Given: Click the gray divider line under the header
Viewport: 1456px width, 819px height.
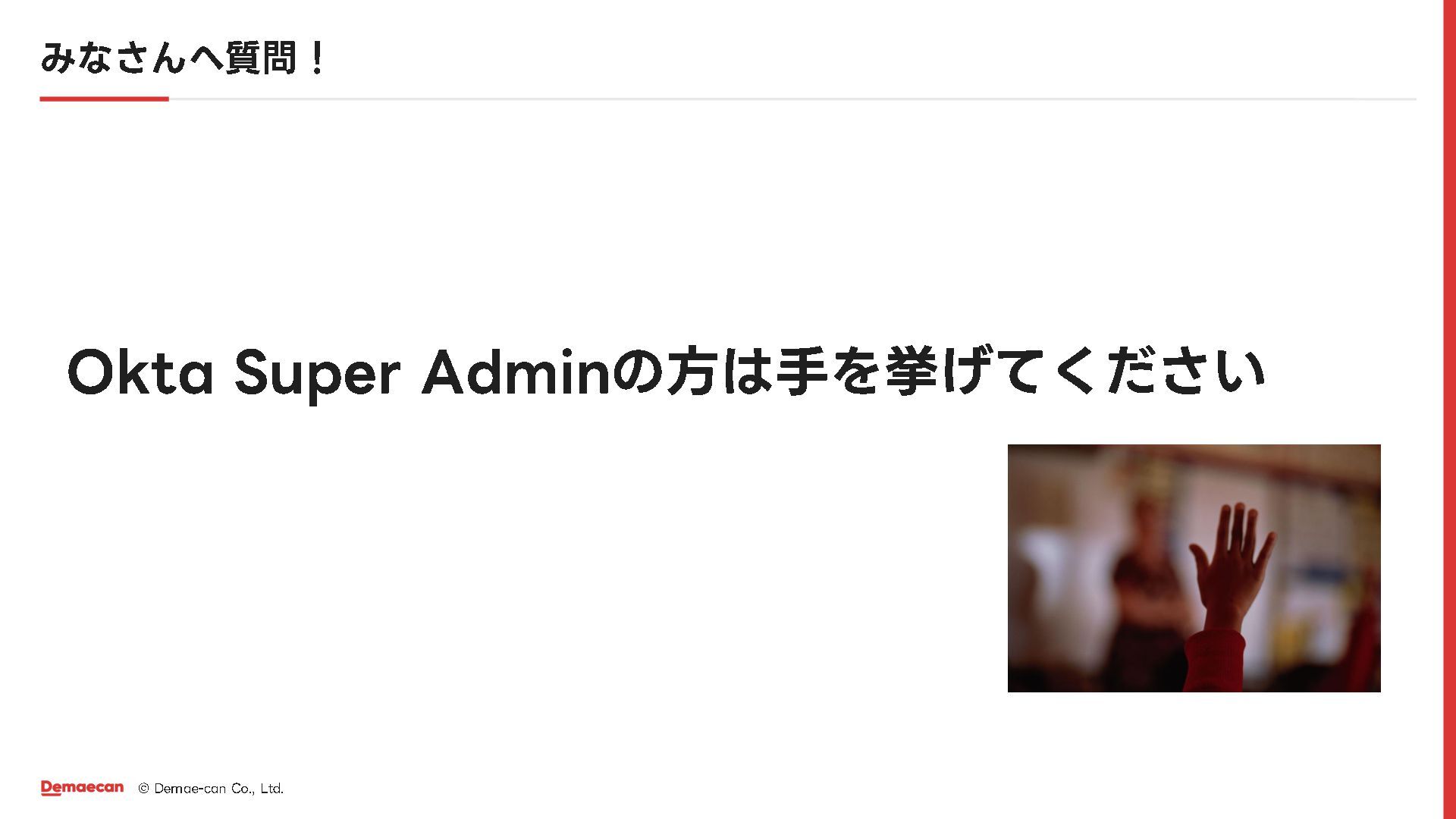Looking at the screenshot, I should click(x=792, y=99).
